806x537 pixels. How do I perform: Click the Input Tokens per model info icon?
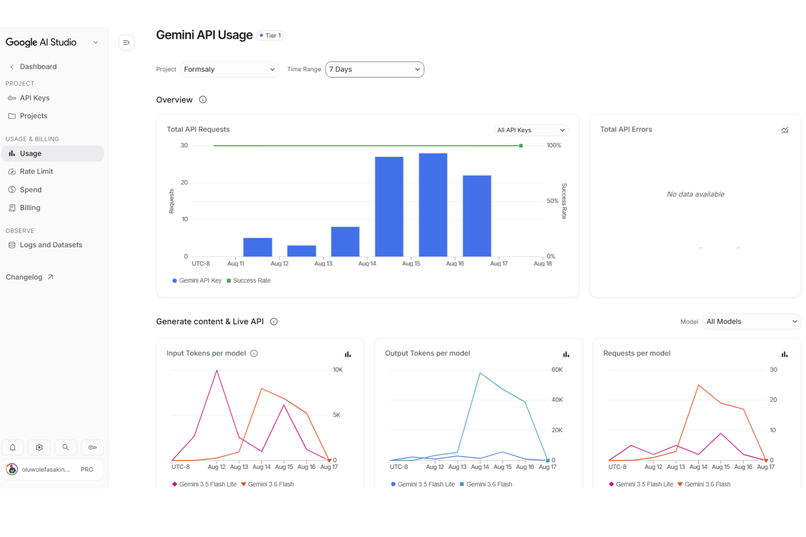point(254,353)
